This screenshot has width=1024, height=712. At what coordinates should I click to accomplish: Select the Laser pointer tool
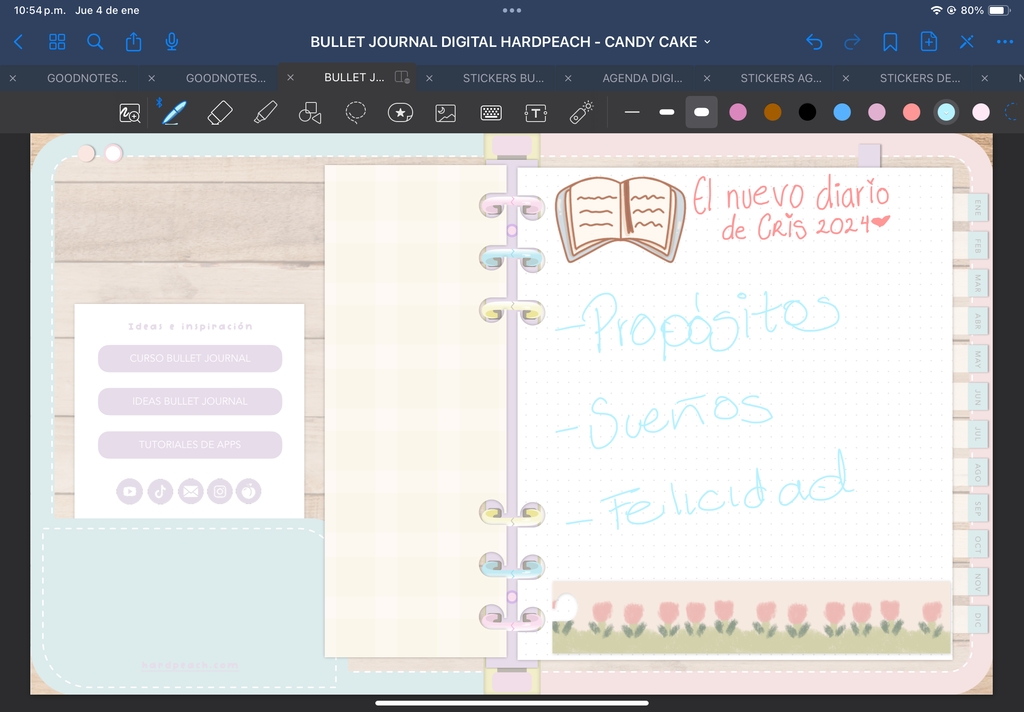[581, 112]
